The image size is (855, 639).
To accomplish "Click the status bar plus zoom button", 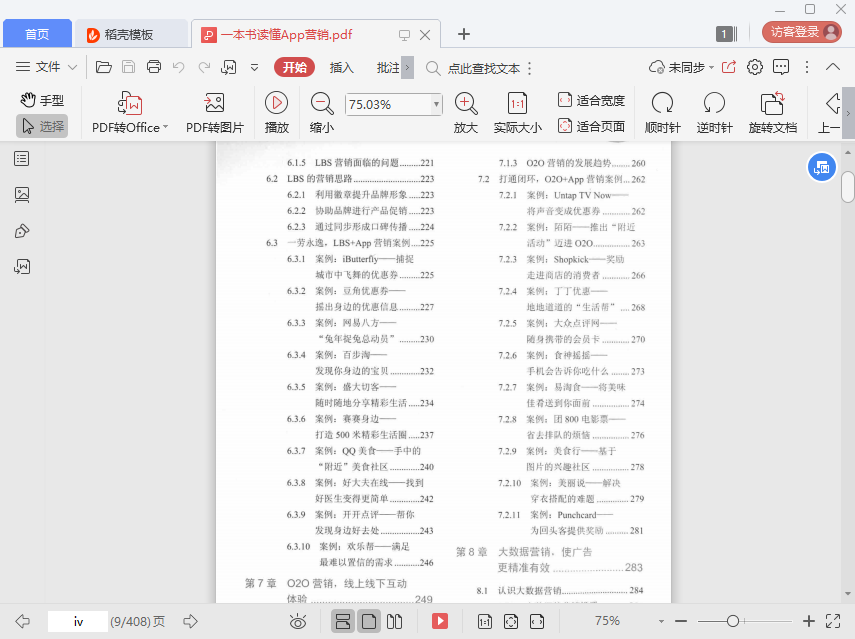I will coord(809,621).
